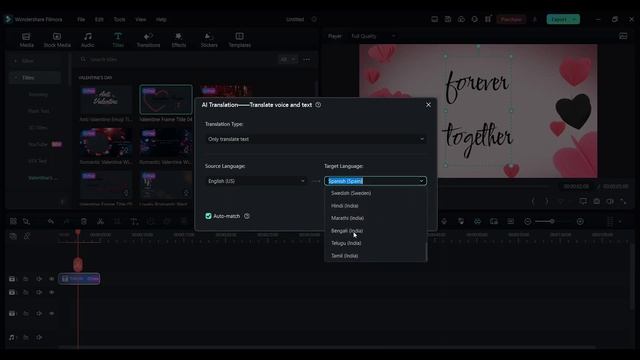Click the black heart in the preview

click(573, 110)
